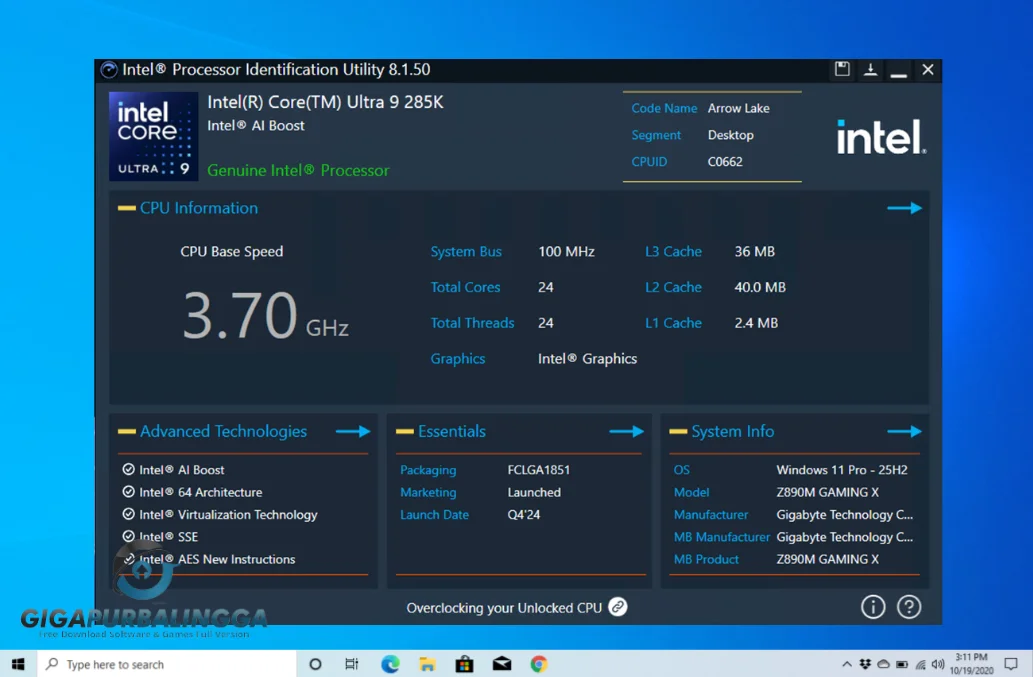Click the Code Name label

(664, 108)
